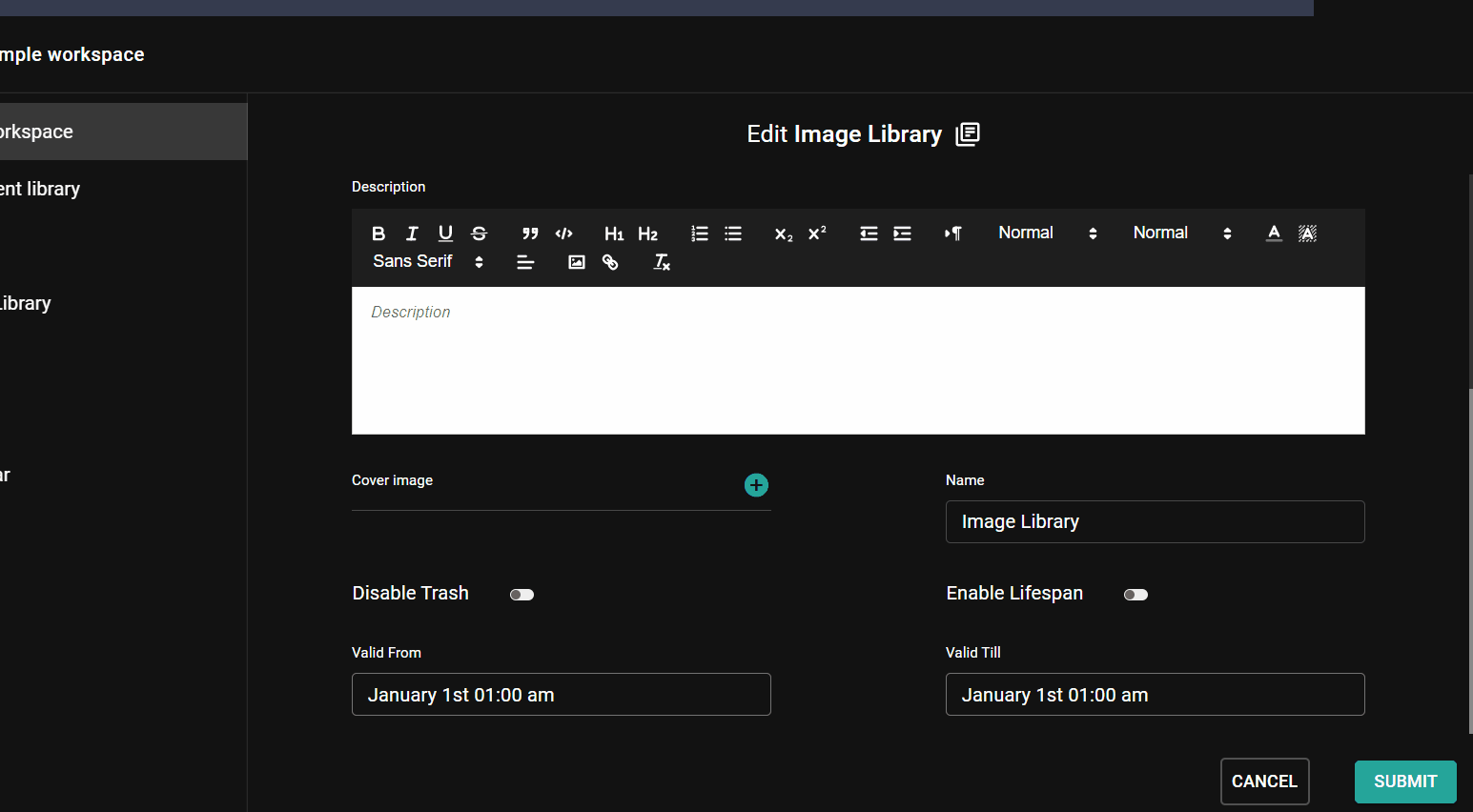Create an ordered numbered list
1473x812 pixels.
pyautogui.click(x=700, y=233)
